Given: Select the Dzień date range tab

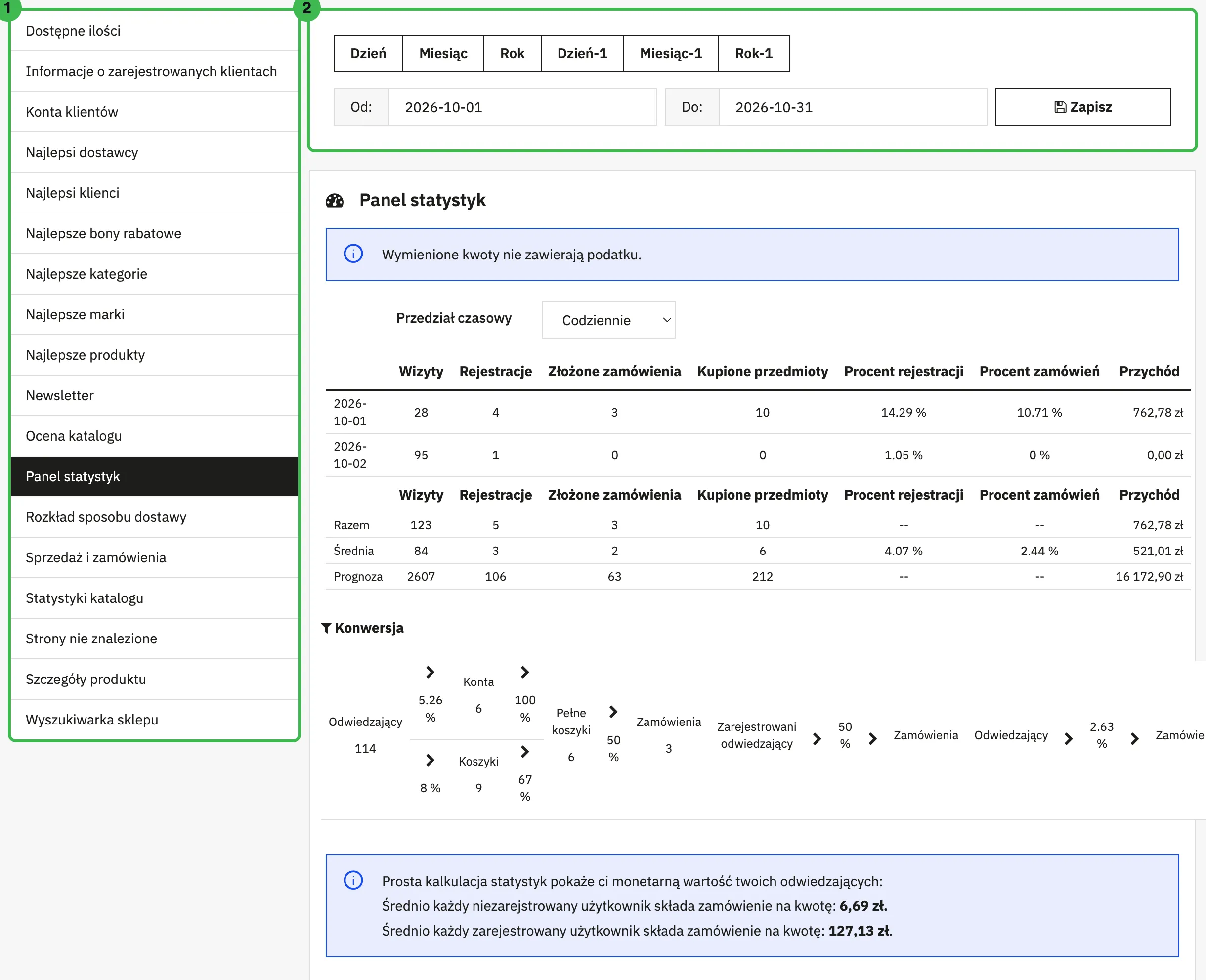Looking at the screenshot, I should (x=368, y=54).
